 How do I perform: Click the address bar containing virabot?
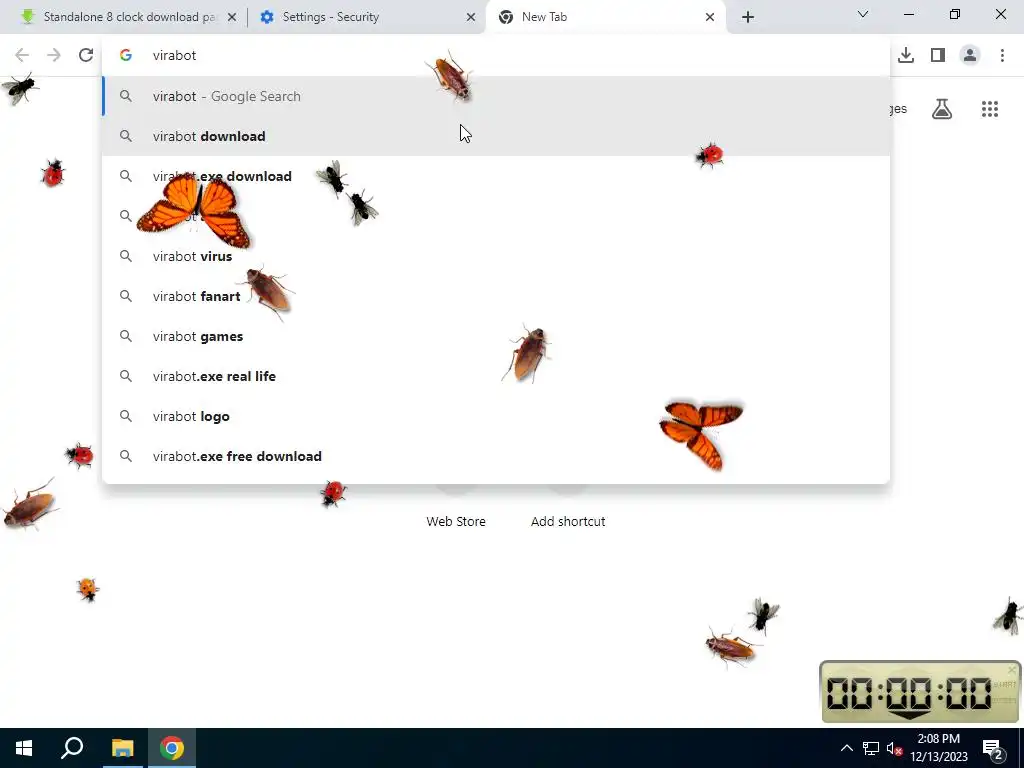pos(496,55)
